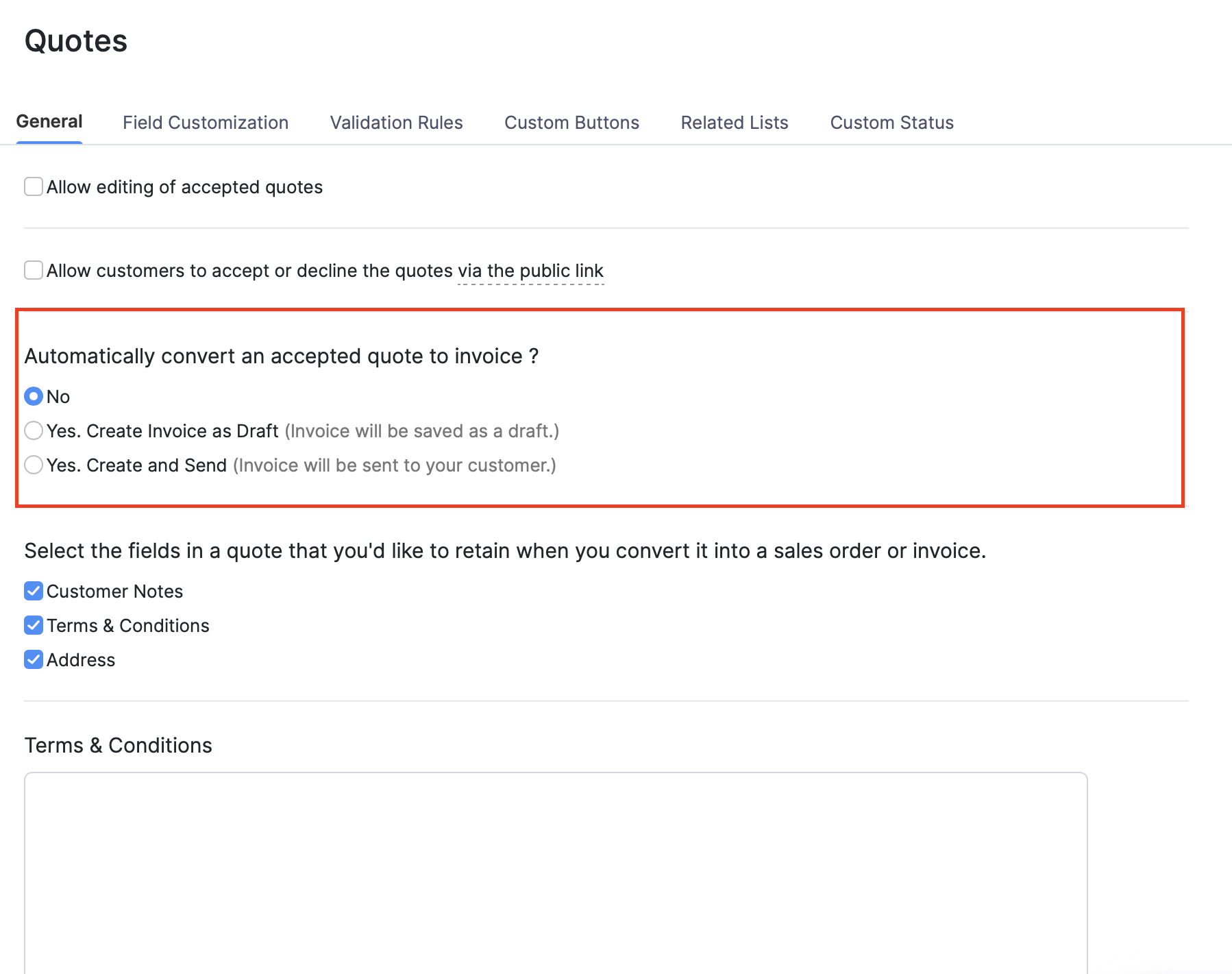Open the Related Lists tab
This screenshot has height=974, width=1232.
734,122
